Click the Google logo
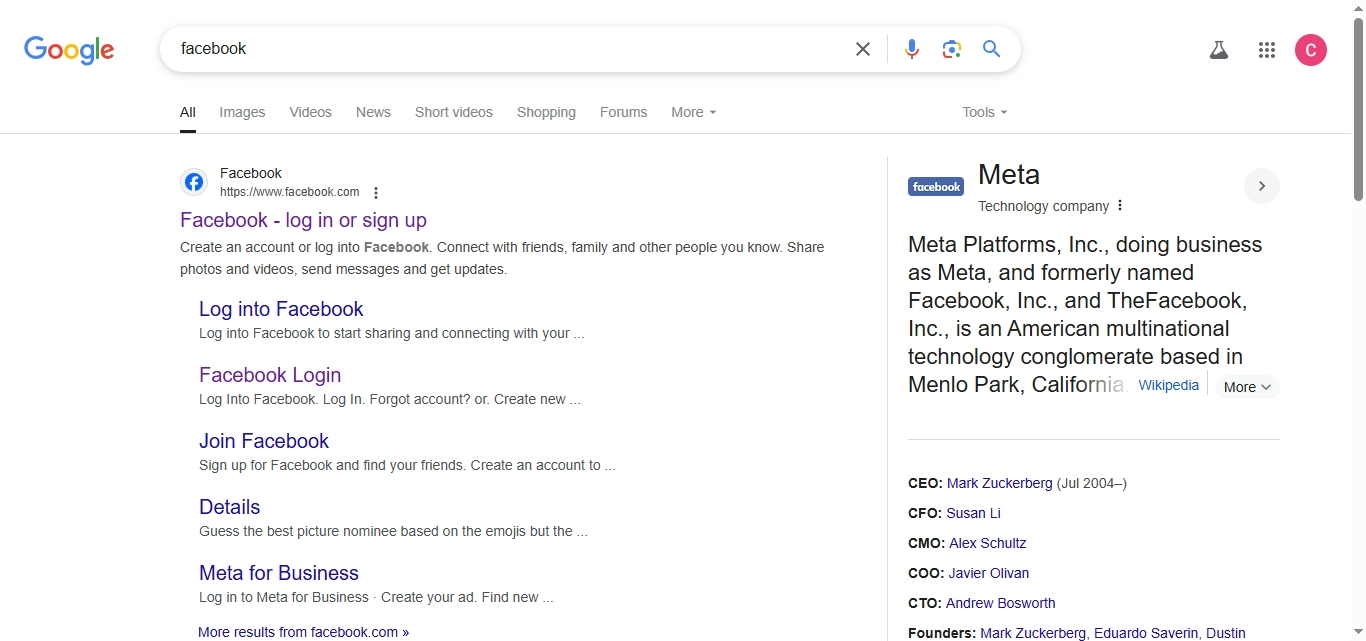1366x641 pixels. [x=69, y=50]
